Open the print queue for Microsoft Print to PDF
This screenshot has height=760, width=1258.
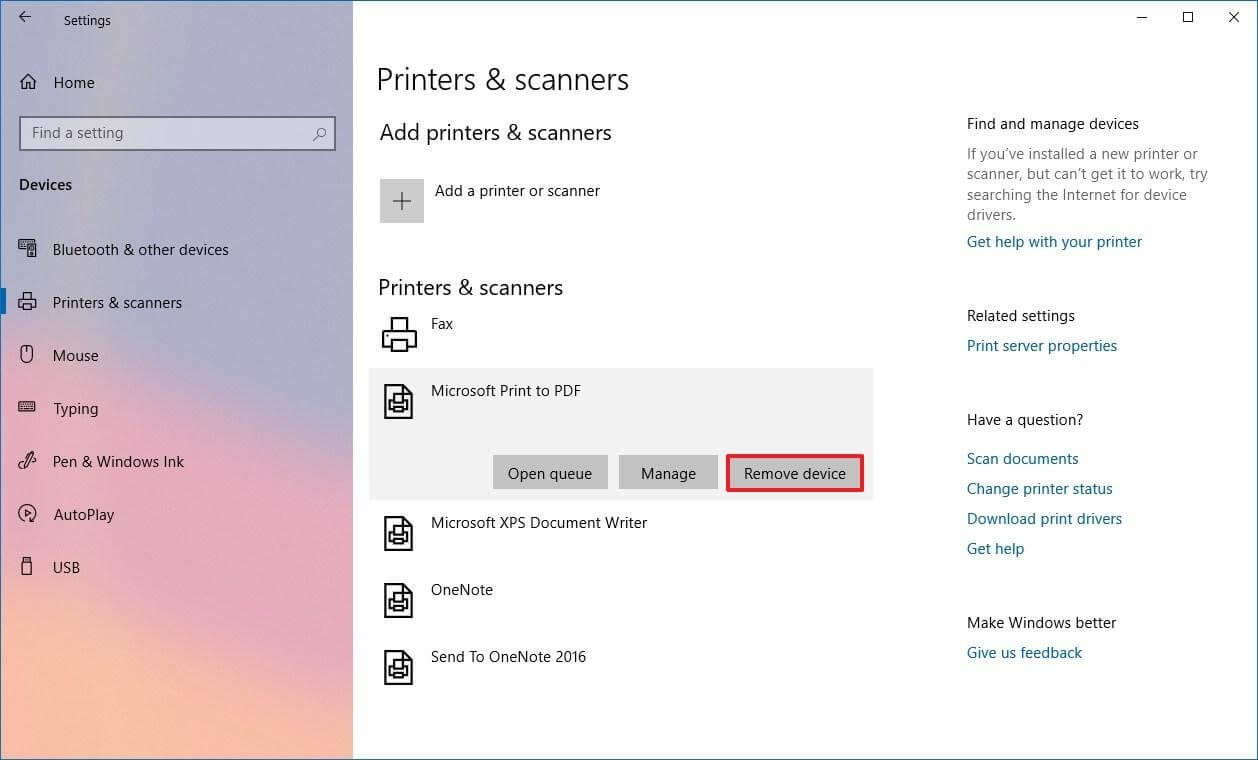550,472
